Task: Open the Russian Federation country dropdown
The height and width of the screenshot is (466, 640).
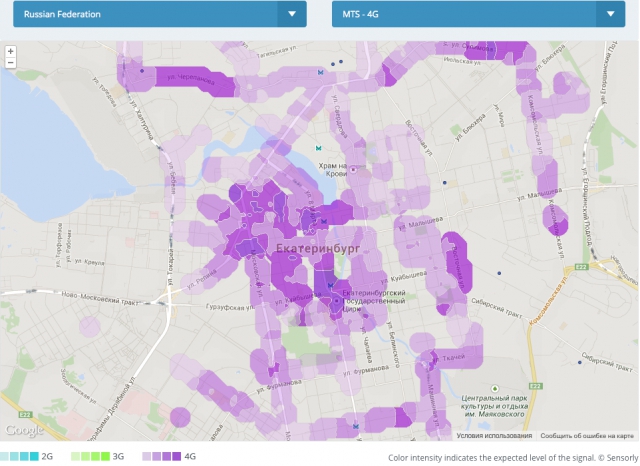Action: (x=160, y=14)
